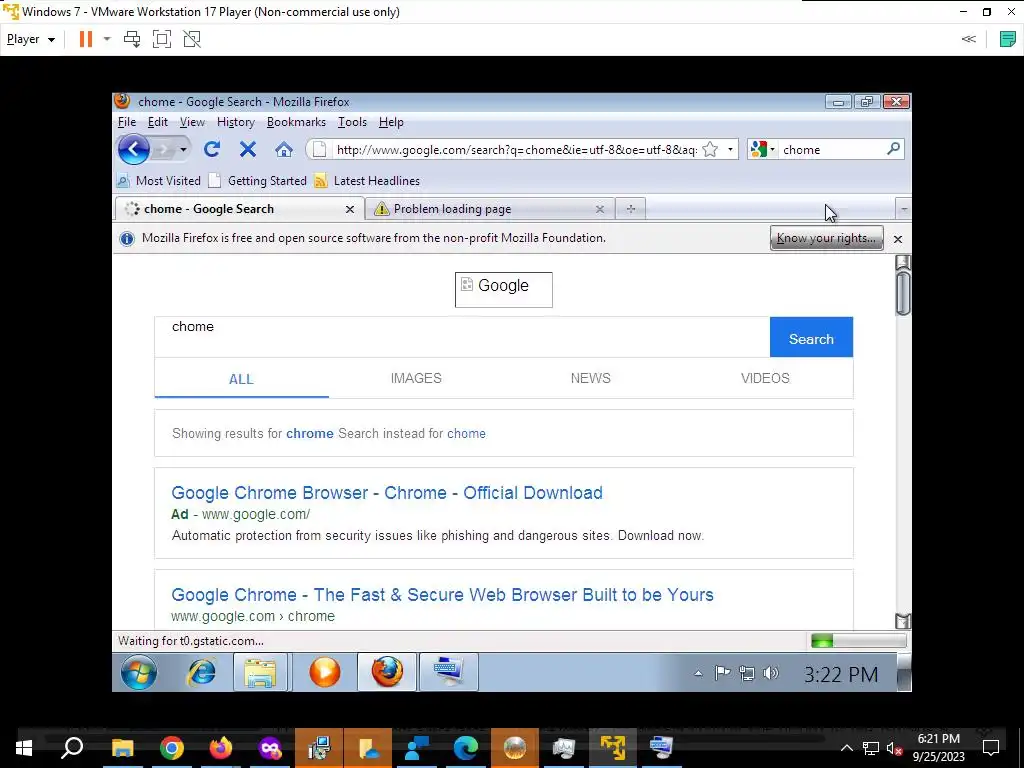Screen dimensions: 1024x768
Task: Click the page identity icon in the URL bar
Action: tap(319, 150)
